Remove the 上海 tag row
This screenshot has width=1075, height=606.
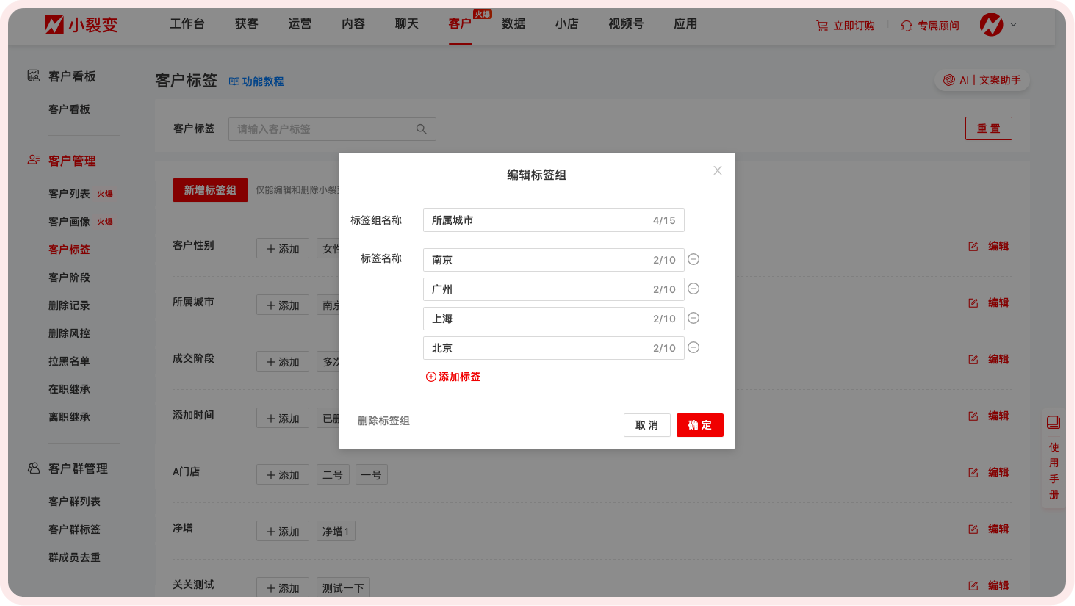694,319
